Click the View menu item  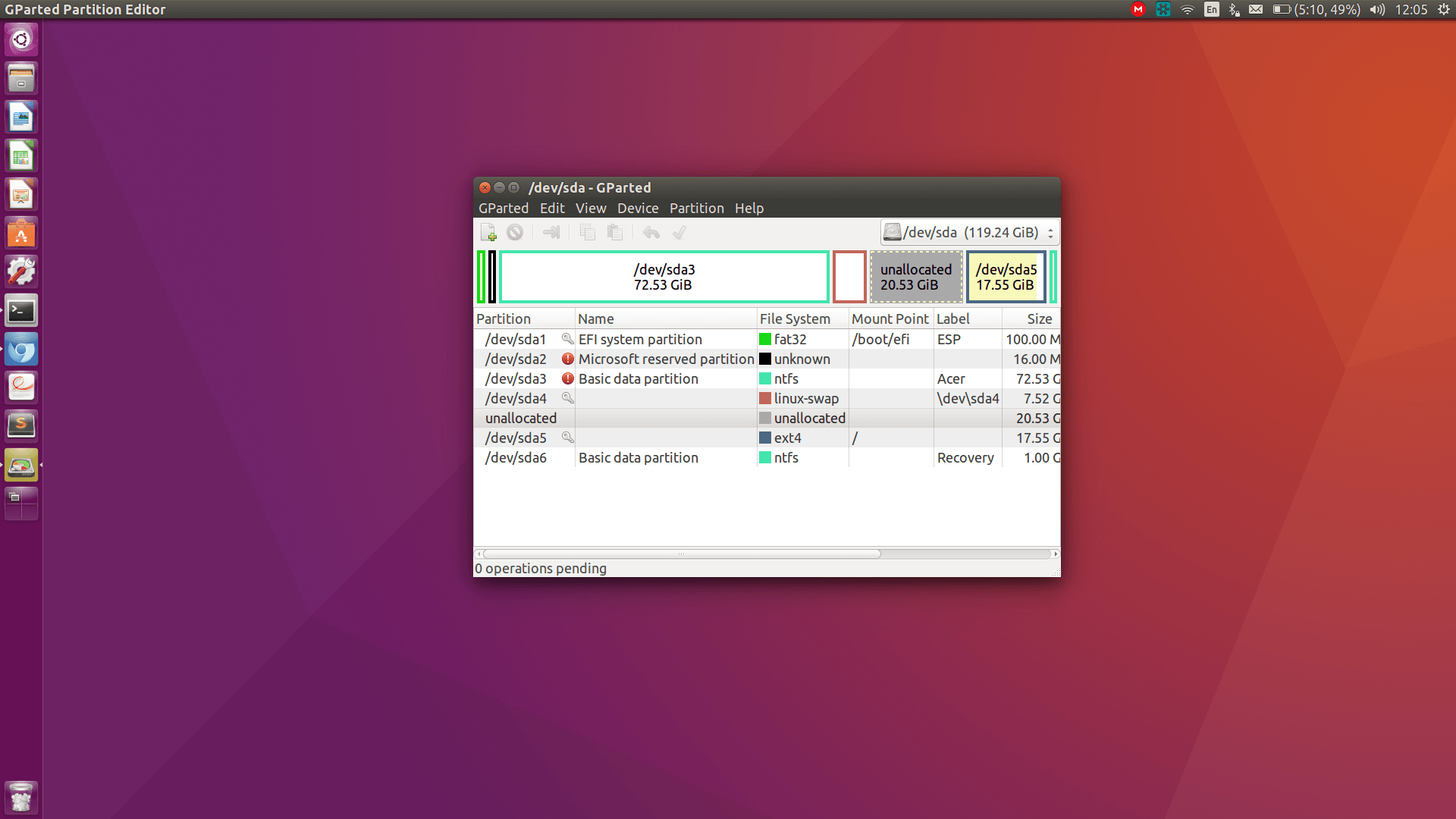pyautogui.click(x=591, y=208)
